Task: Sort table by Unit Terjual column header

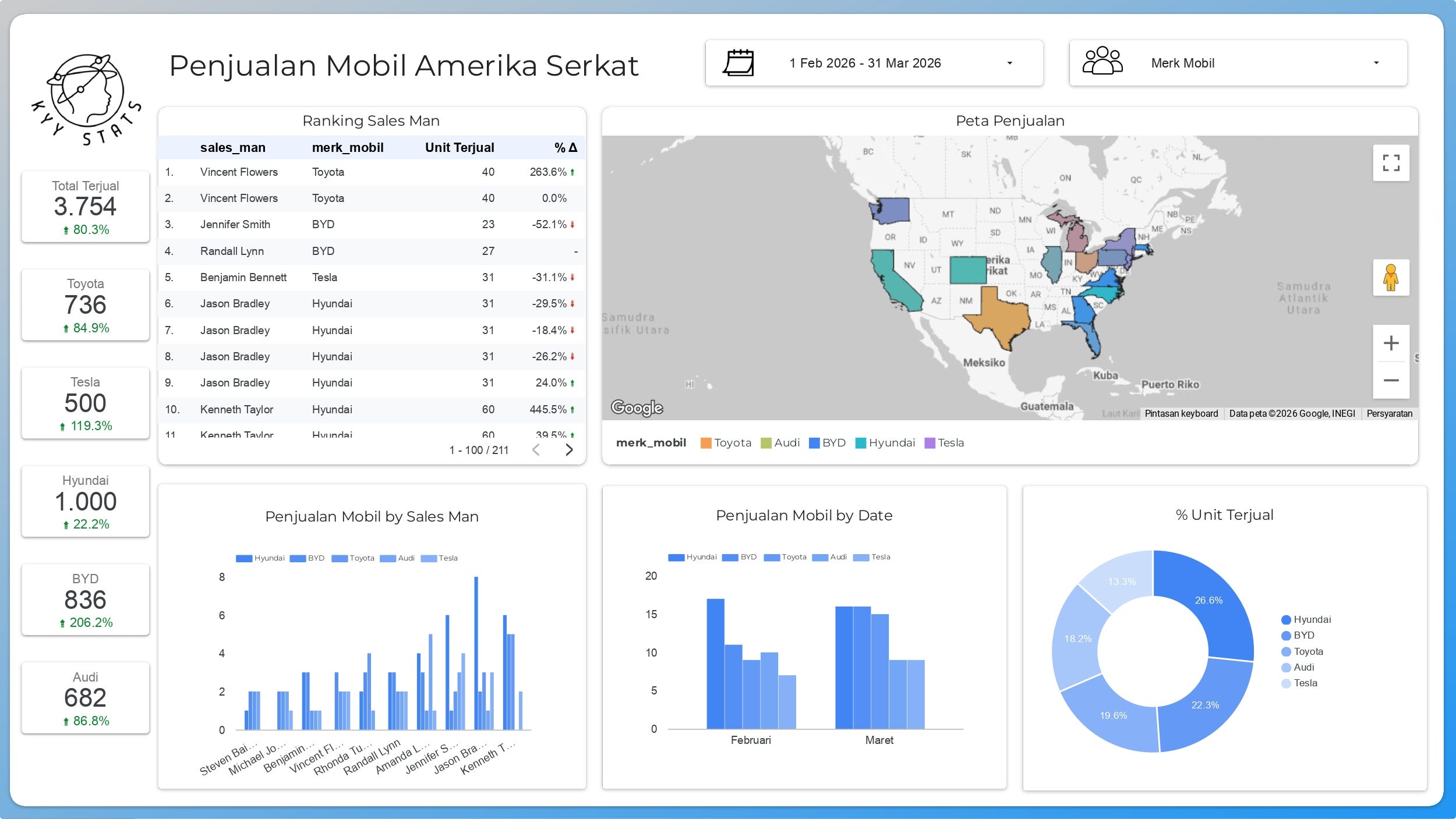Action: pyautogui.click(x=460, y=148)
